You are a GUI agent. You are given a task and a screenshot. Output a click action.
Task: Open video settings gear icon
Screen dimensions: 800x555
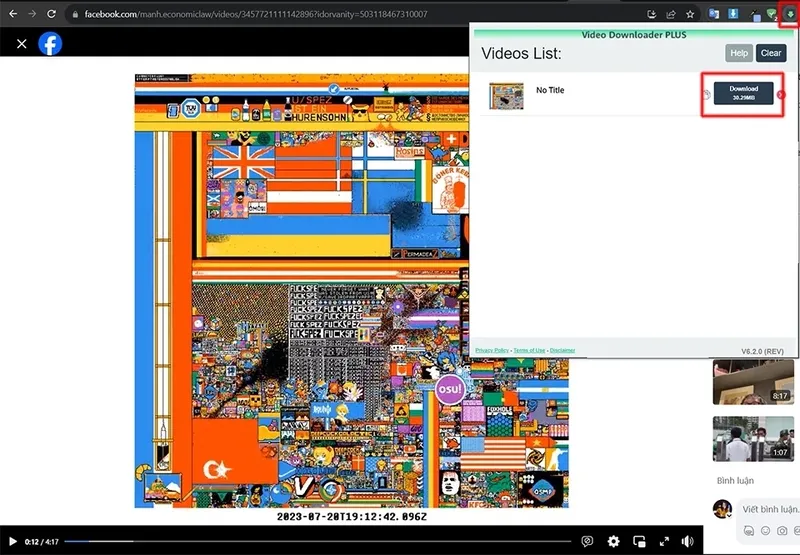pos(613,541)
